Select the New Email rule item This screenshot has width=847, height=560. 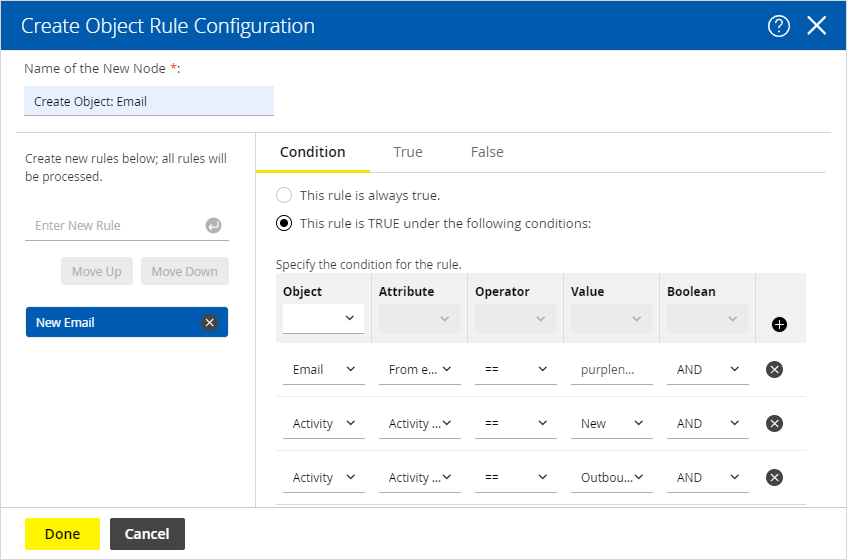(x=126, y=322)
